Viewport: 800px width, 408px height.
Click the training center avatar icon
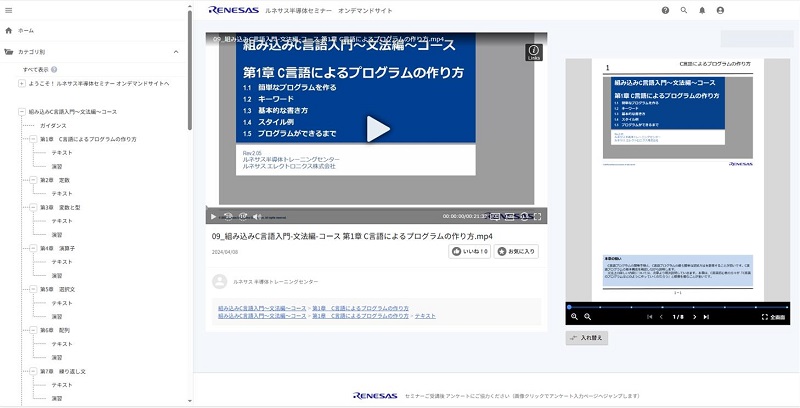pos(220,282)
